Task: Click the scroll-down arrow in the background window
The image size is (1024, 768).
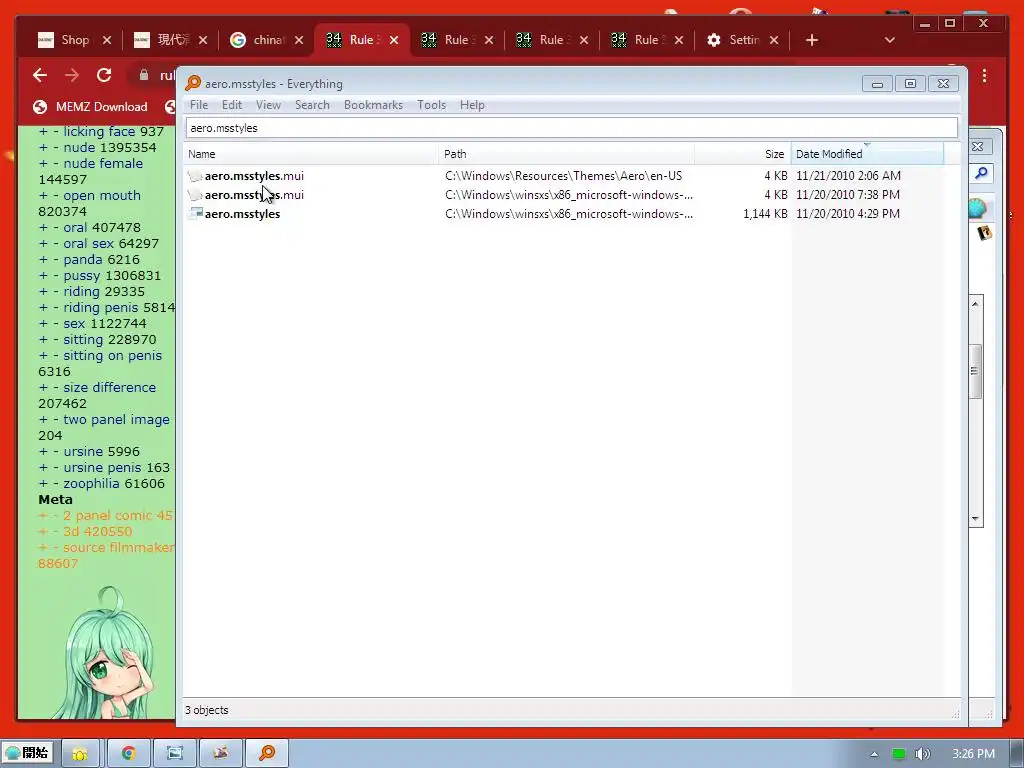Action: click(976, 519)
